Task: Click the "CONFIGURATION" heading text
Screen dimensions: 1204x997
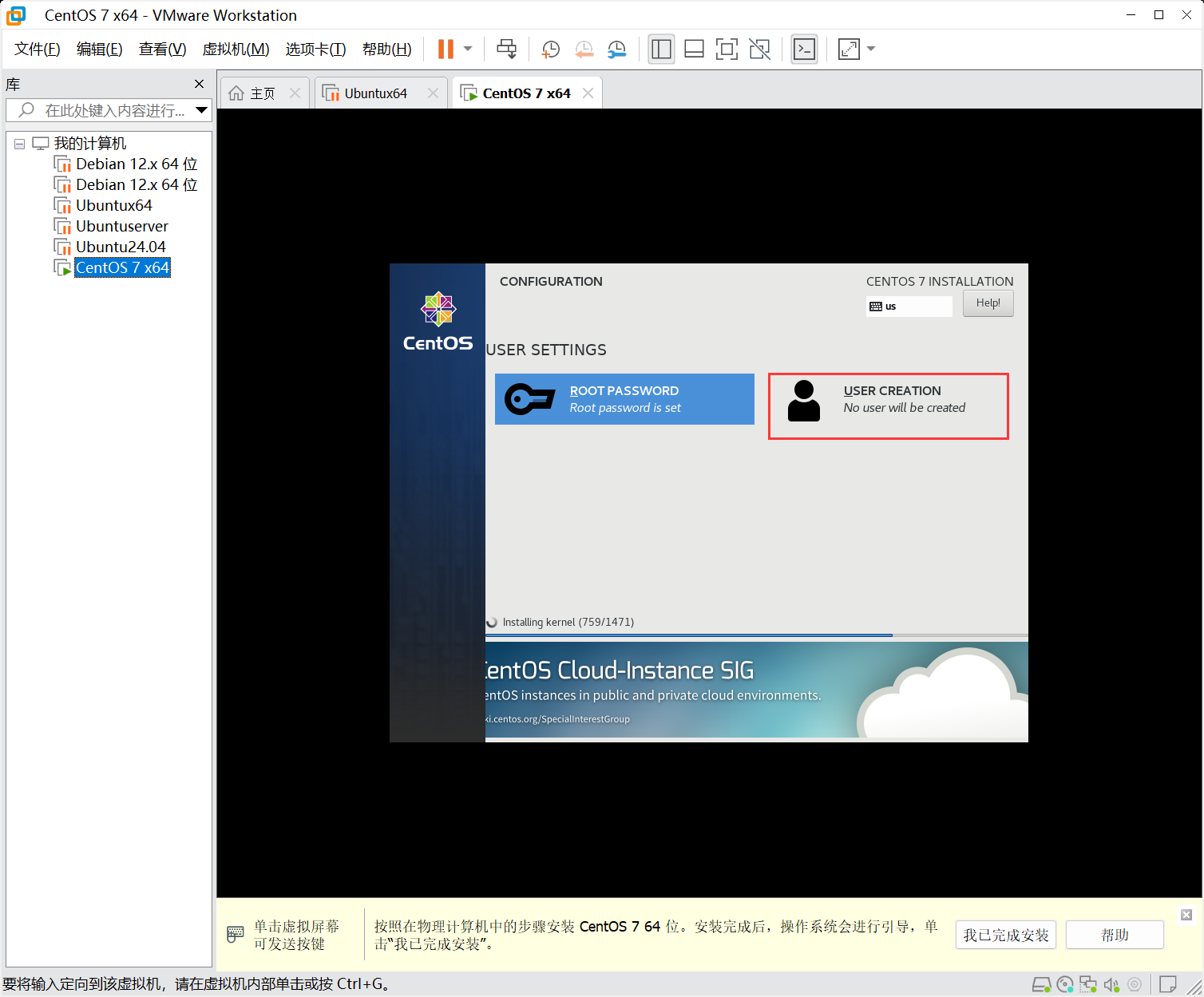Action: [x=551, y=282]
